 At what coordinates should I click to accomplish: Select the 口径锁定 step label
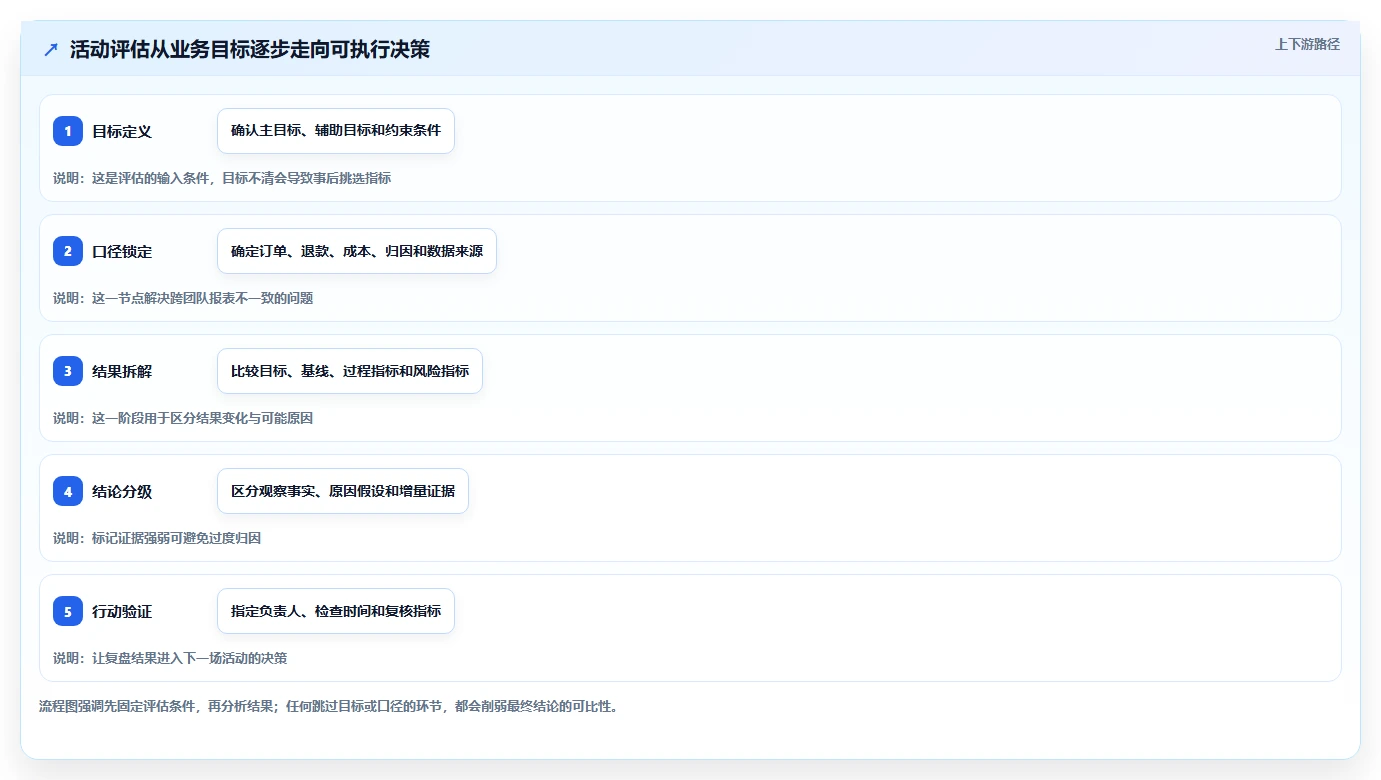click(x=122, y=251)
